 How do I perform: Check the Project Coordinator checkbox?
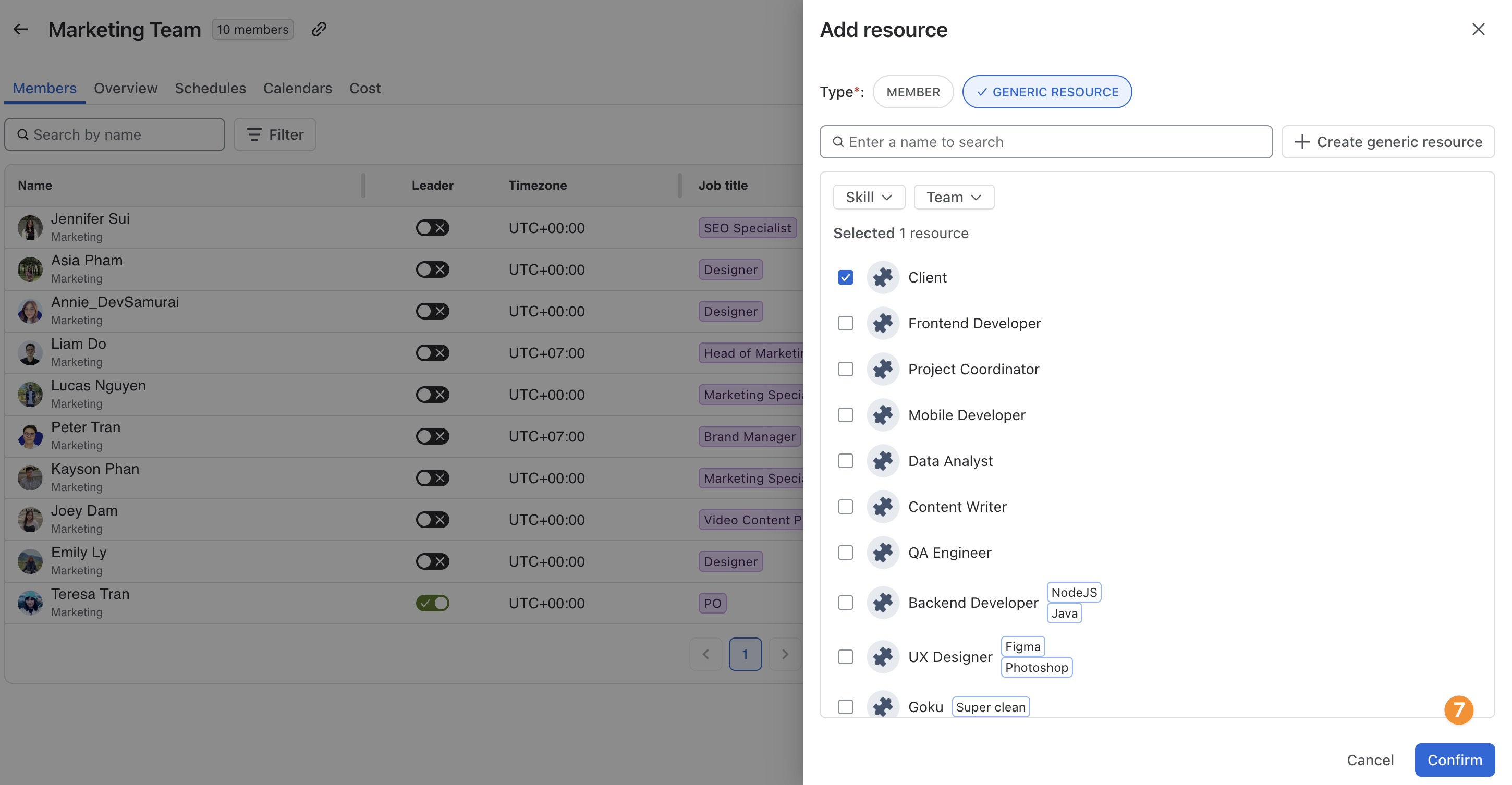(845, 369)
